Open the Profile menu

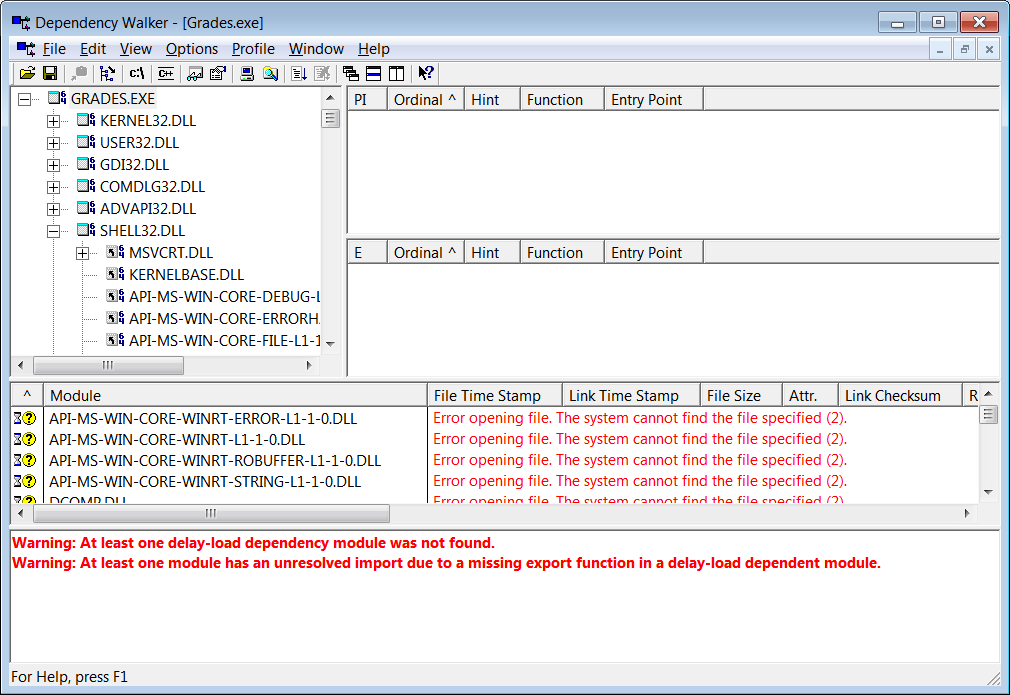[253, 49]
